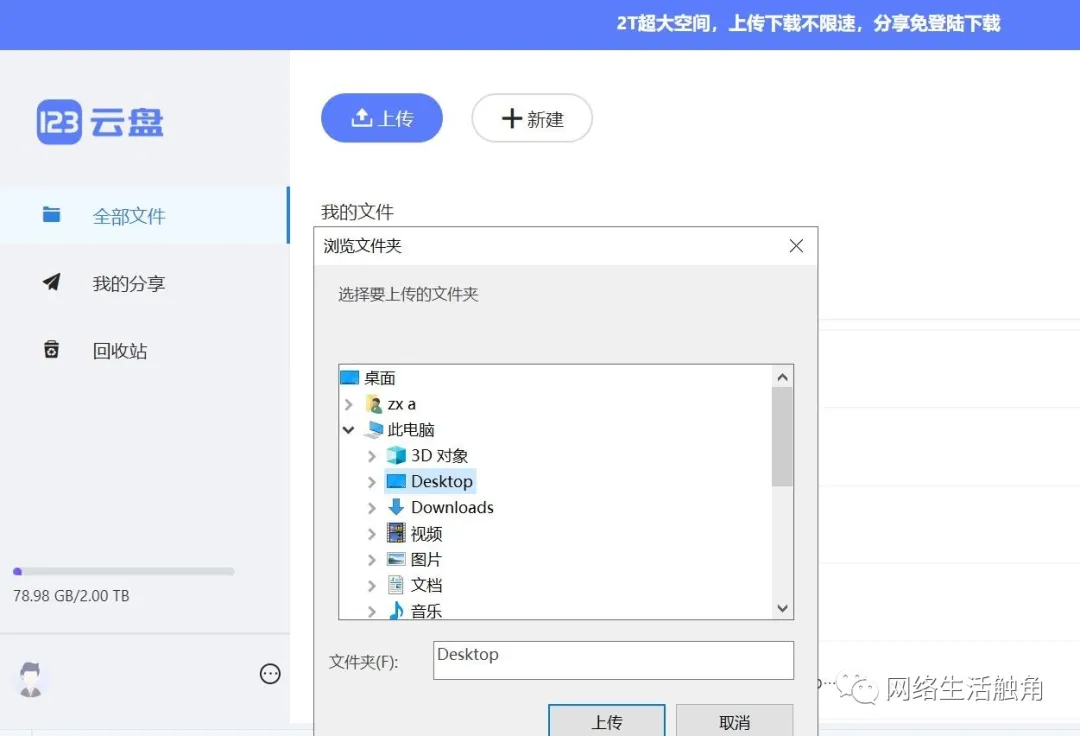Highlight the 桌面 item at tree top
Image resolution: width=1080 pixels, height=736 pixels.
[x=378, y=377]
